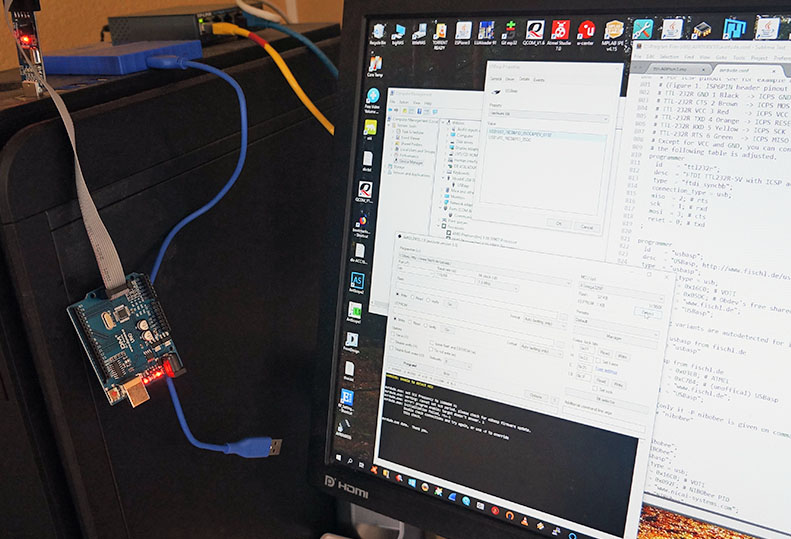Open the Free Video Volume desktop shortcut

[372, 100]
